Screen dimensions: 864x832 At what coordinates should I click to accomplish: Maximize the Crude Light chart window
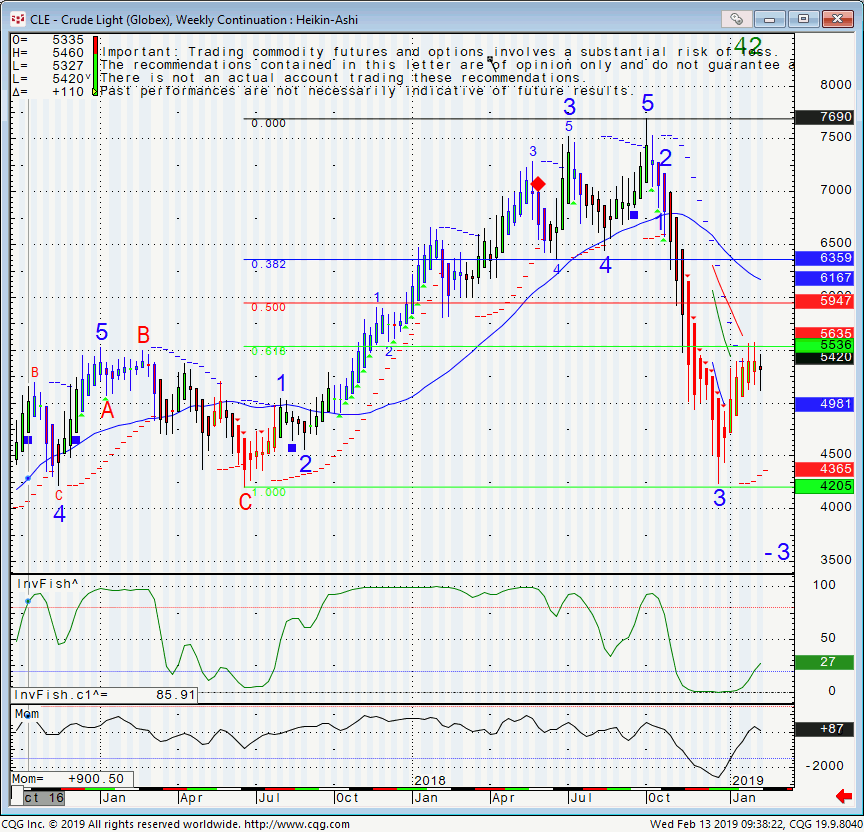pos(802,18)
